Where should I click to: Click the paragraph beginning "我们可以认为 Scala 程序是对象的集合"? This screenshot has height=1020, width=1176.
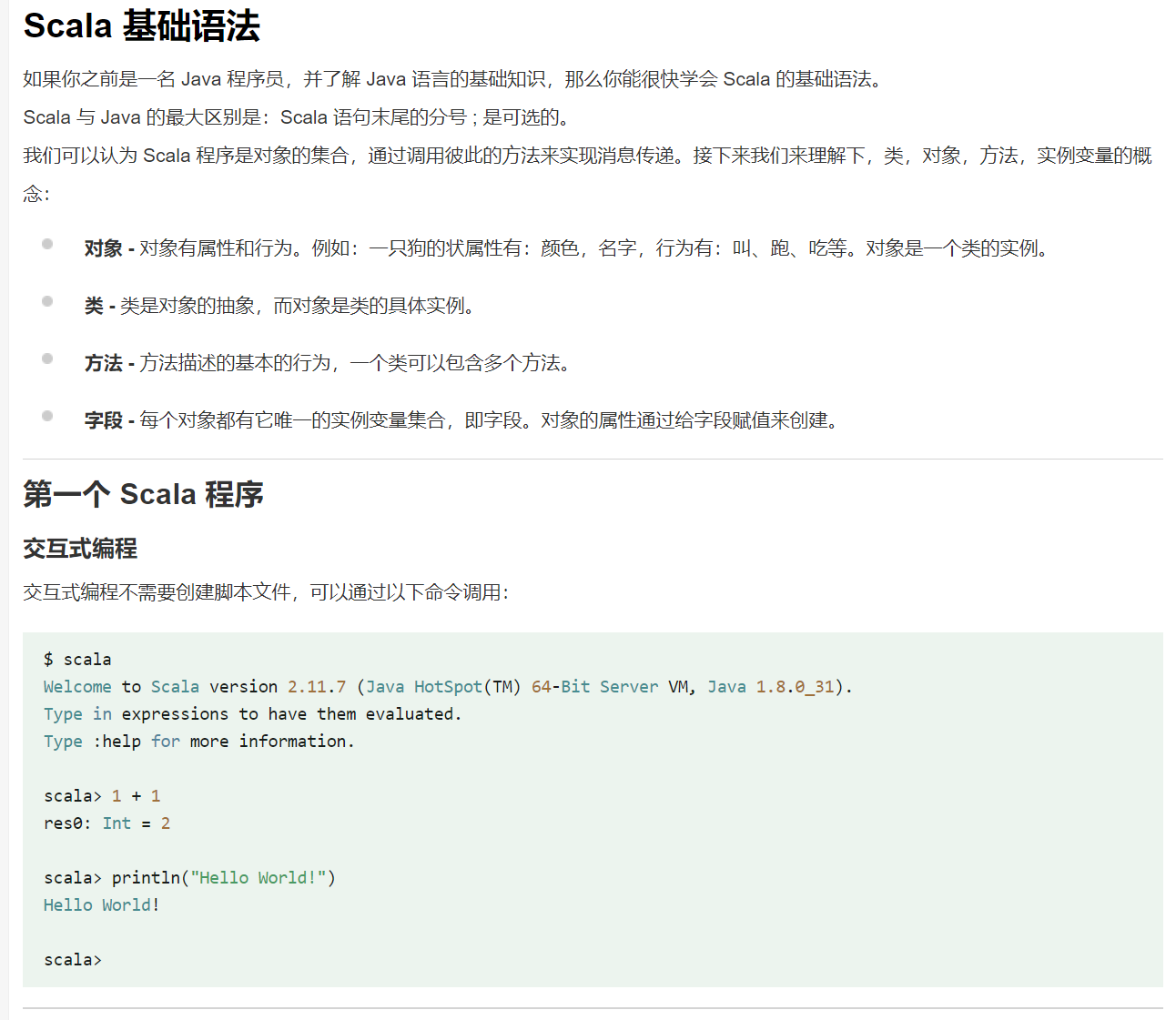pos(588,174)
